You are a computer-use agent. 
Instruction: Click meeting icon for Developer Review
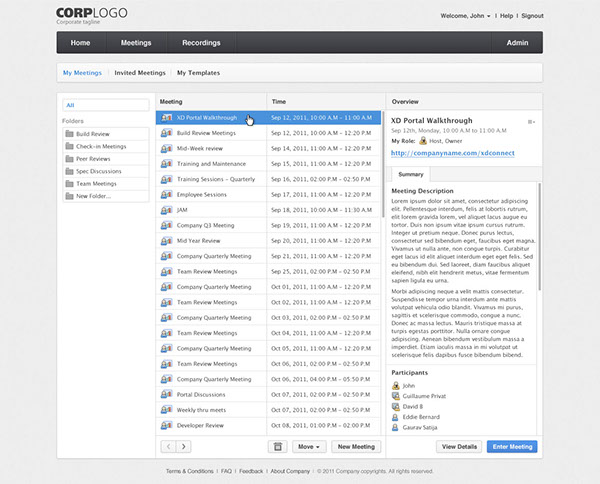click(x=166, y=425)
